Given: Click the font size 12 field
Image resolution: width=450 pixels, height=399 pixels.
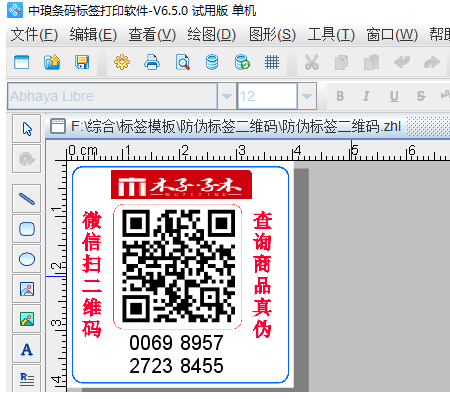Looking at the screenshot, I should point(267,96).
